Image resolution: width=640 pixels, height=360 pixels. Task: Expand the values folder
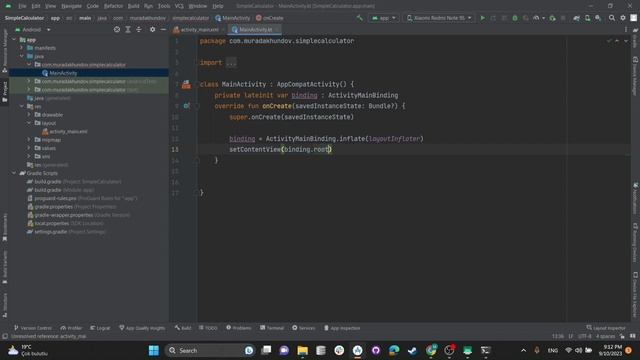(29, 148)
